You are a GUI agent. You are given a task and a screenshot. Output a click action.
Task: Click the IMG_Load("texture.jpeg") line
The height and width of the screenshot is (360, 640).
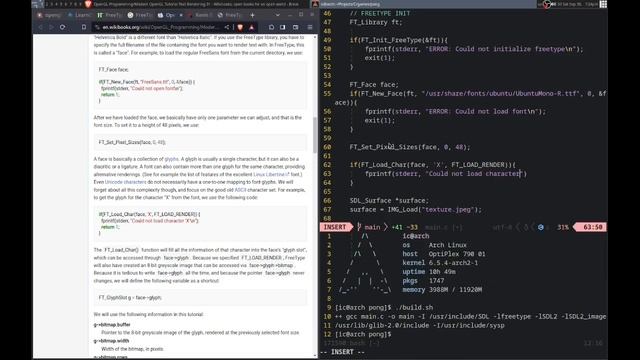[416, 209]
